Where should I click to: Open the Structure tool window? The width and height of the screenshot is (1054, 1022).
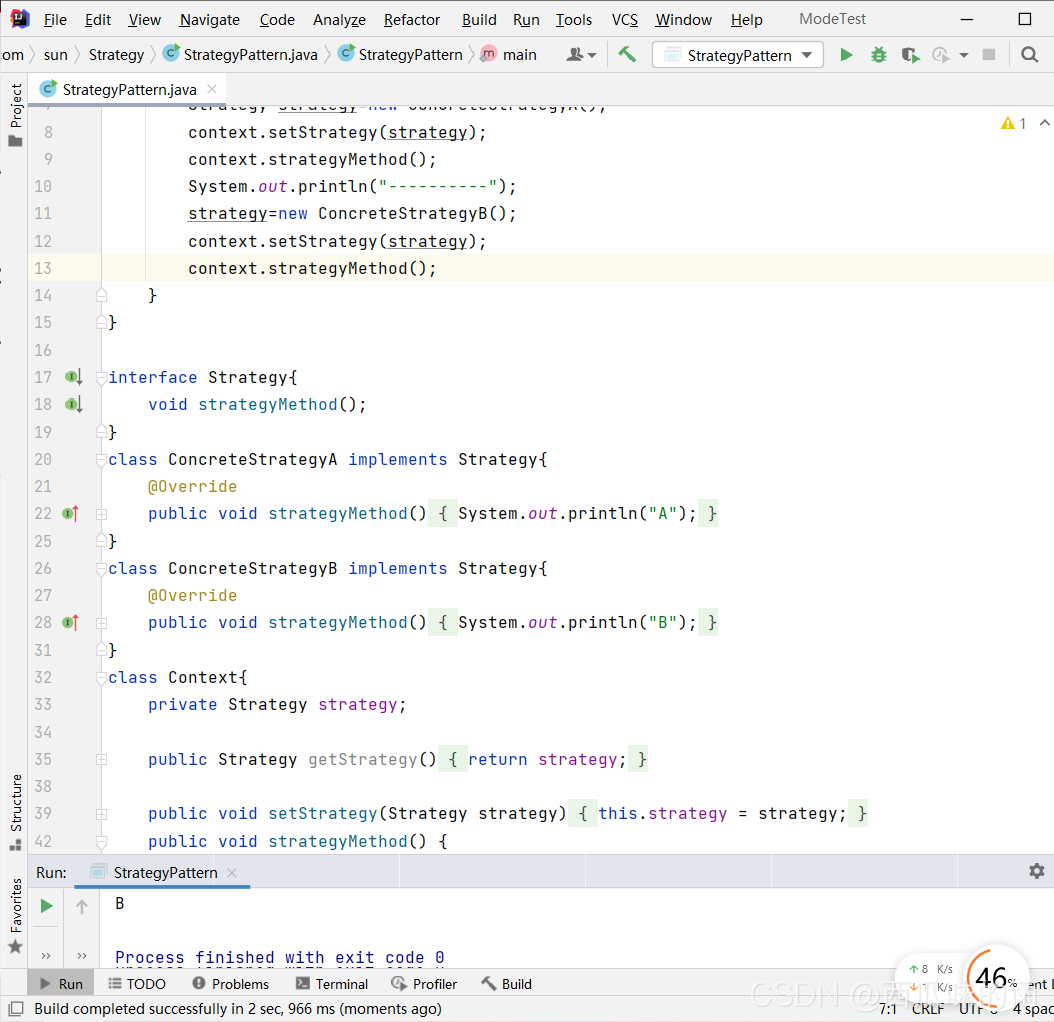click(15, 812)
